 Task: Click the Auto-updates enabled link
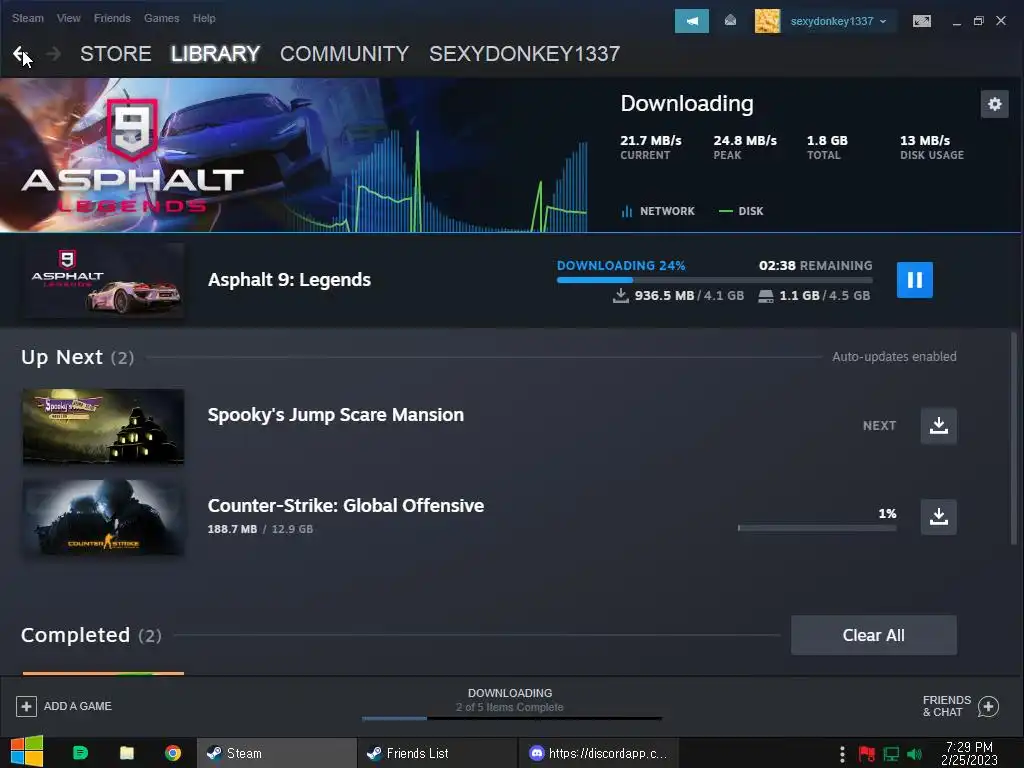(x=894, y=357)
